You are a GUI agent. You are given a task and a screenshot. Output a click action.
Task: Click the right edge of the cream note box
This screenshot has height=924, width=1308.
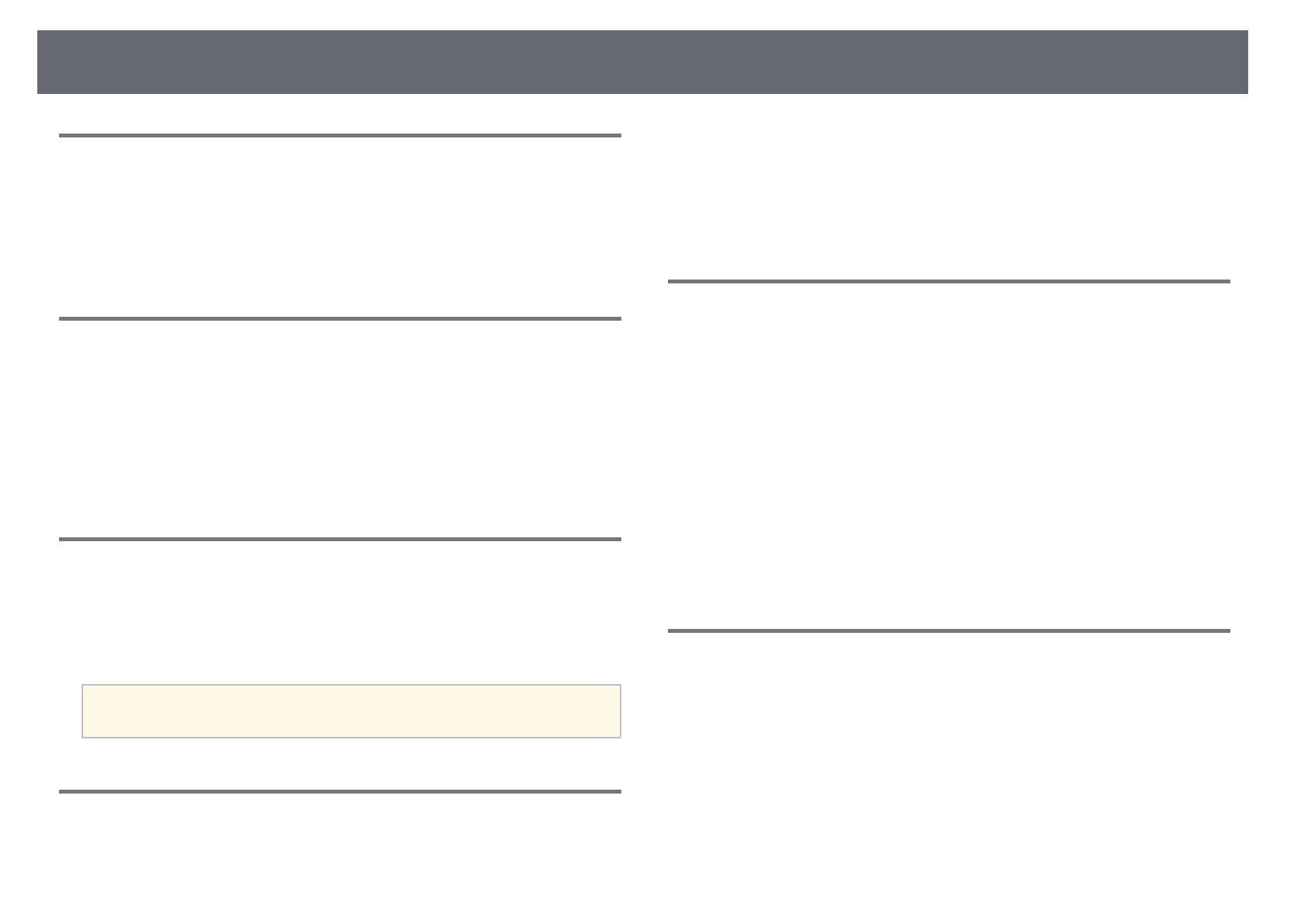tap(620, 711)
